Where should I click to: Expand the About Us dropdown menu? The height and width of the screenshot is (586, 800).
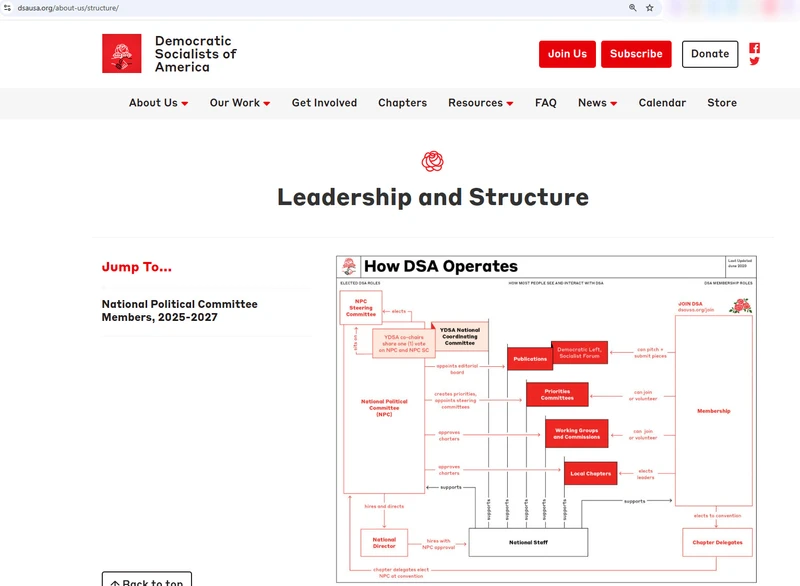[158, 103]
